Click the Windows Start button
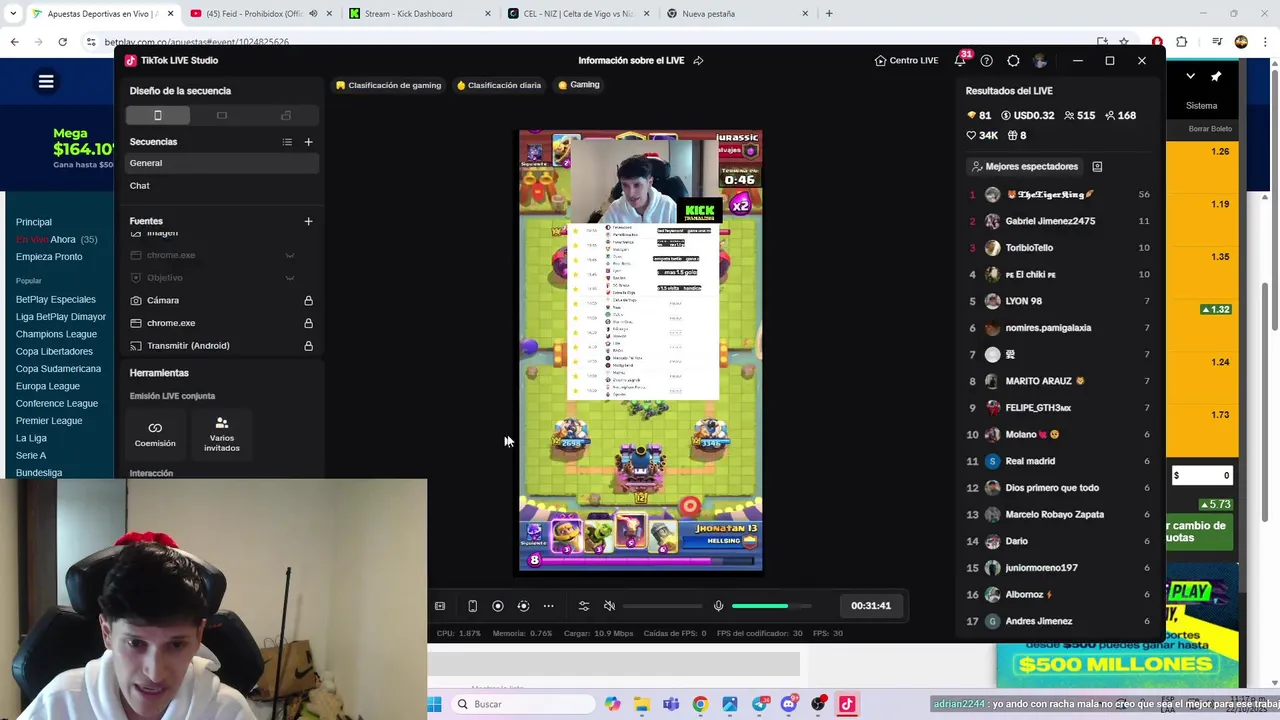 coord(434,704)
